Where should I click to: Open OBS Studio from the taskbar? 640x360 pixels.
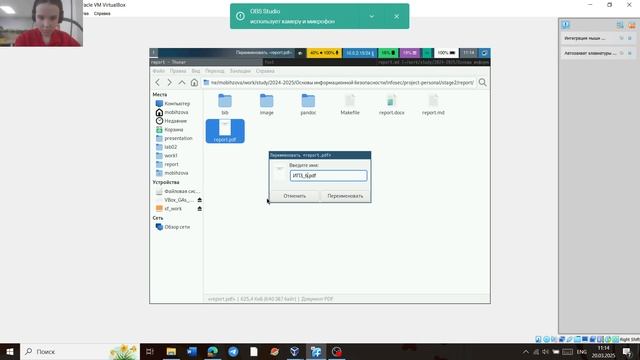(337, 351)
